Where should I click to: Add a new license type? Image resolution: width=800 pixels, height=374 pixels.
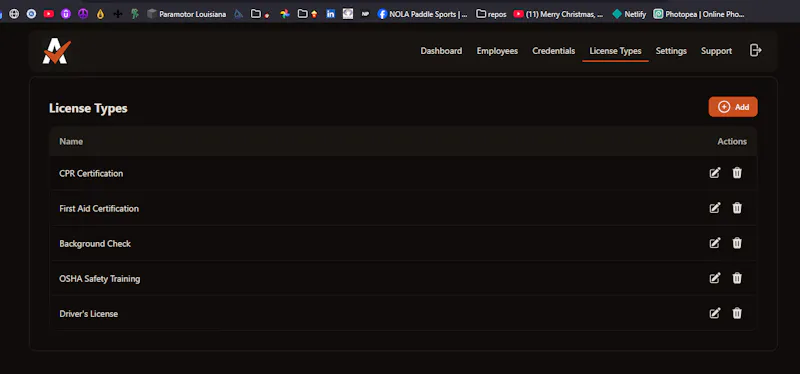733,107
